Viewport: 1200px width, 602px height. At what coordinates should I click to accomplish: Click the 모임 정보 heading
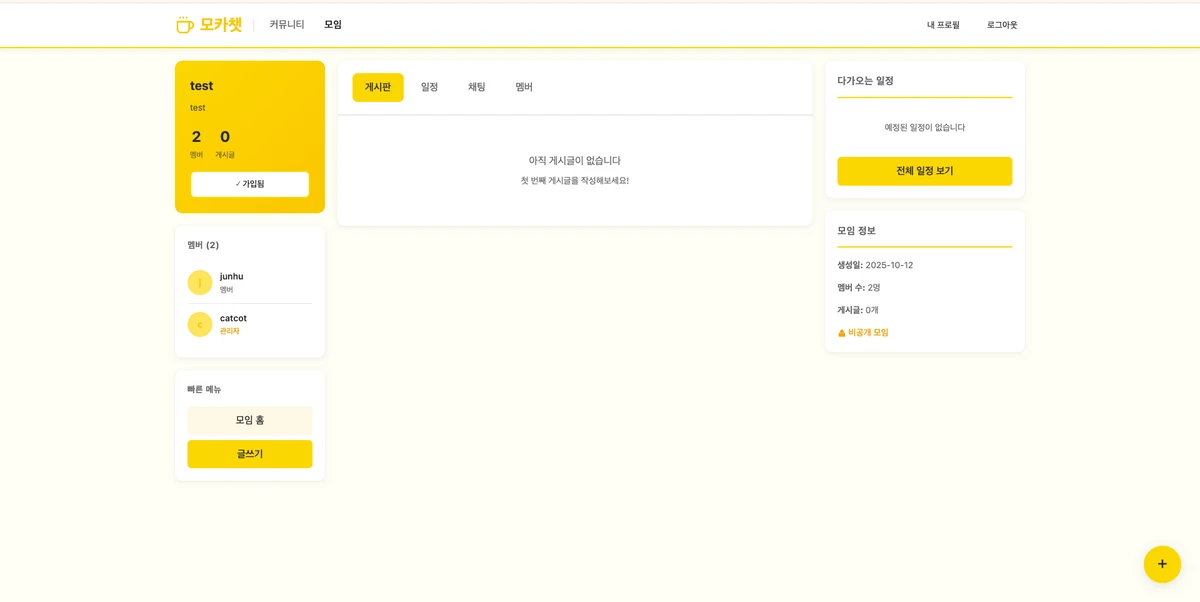pyautogui.click(x=857, y=231)
